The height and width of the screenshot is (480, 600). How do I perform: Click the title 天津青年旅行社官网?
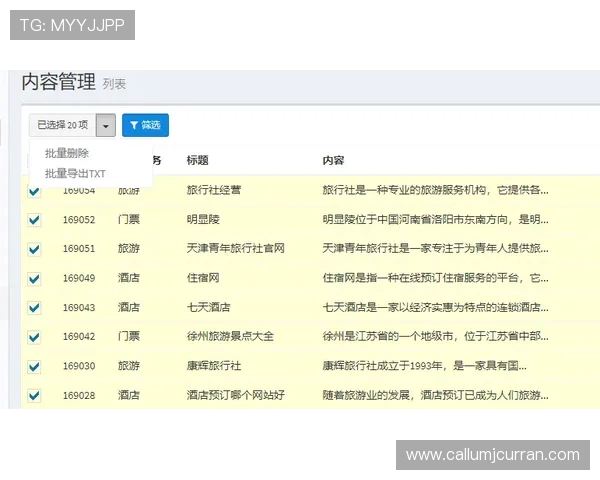[x=236, y=248]
